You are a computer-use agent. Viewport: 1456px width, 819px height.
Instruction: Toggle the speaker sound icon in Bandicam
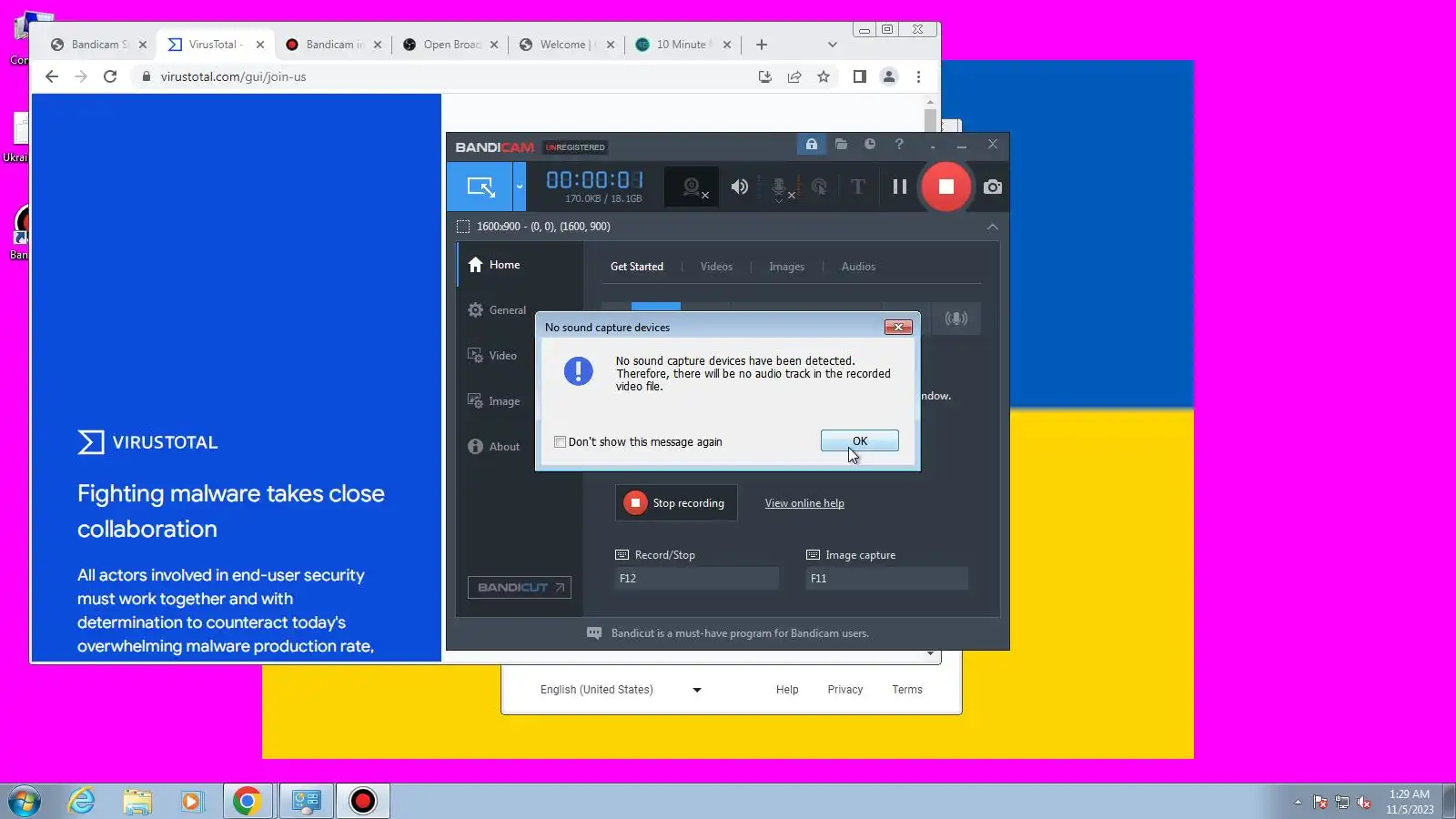740,187
